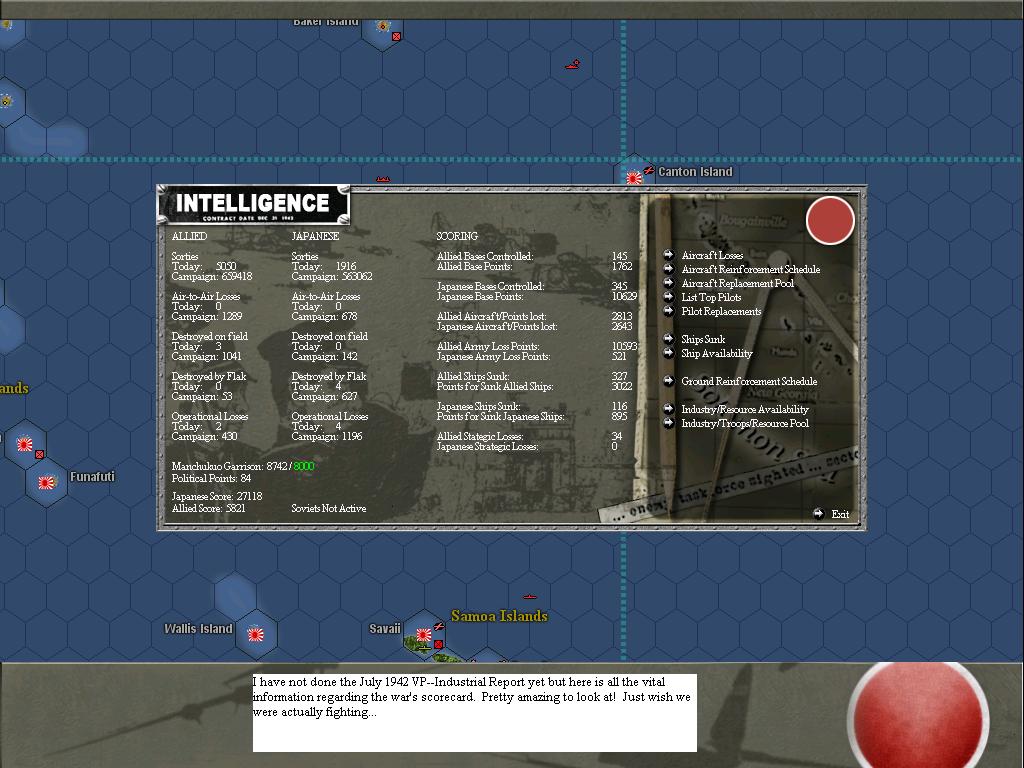Select Wallis Island Japanese base flag
Screen dimensions: 1024x768
tap(255, 634)
